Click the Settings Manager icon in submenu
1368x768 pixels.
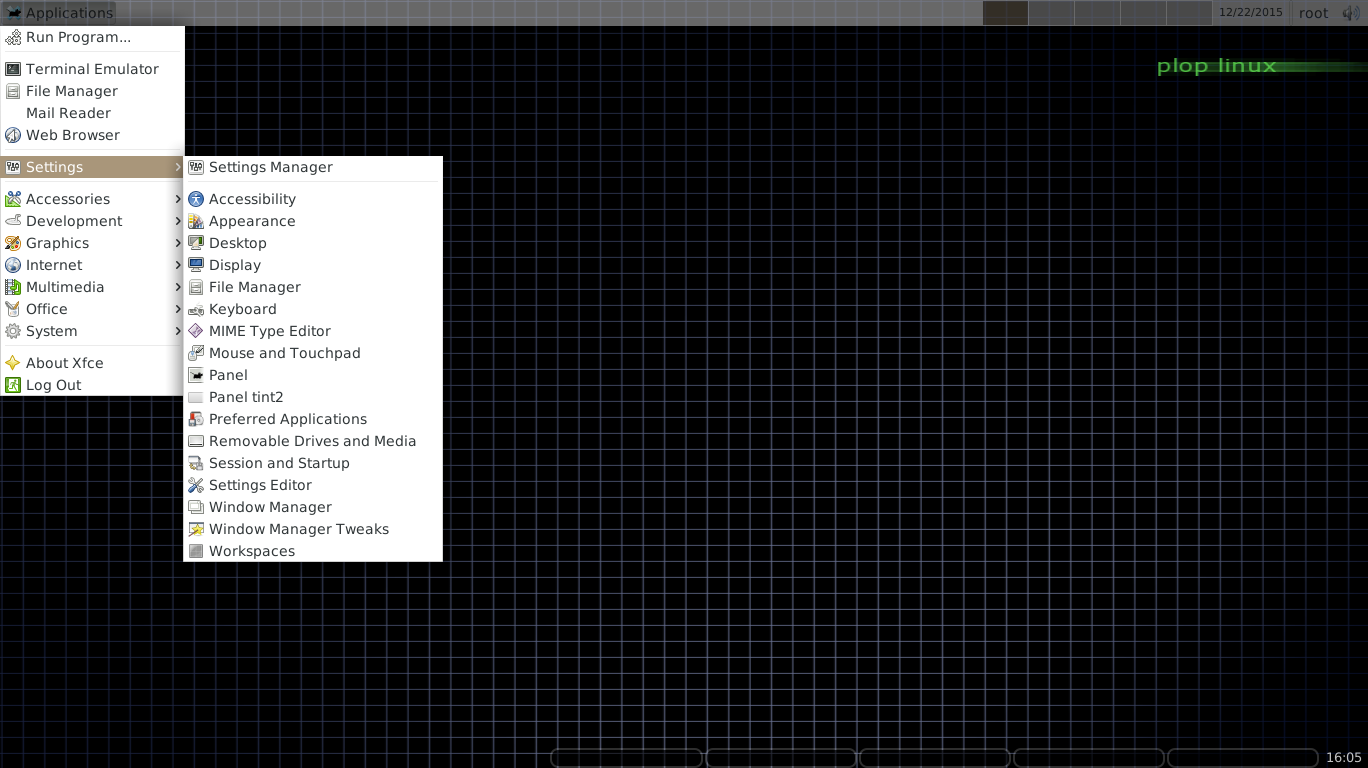point(196,167)
